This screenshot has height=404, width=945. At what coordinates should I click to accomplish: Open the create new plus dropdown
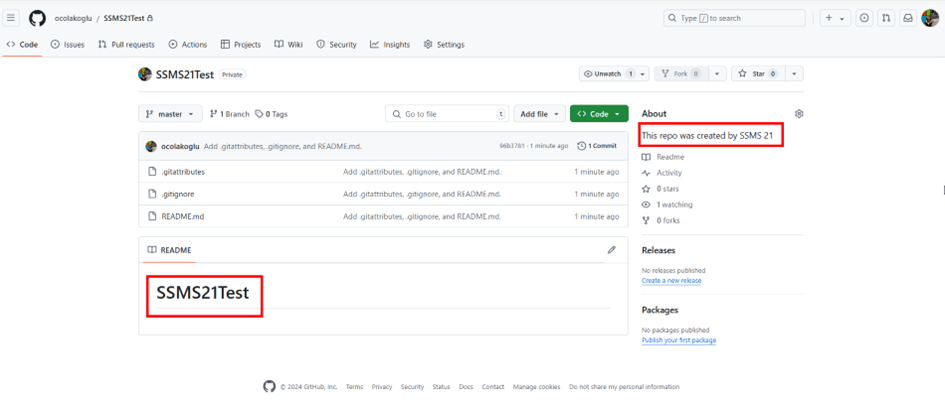click(834, 18)
